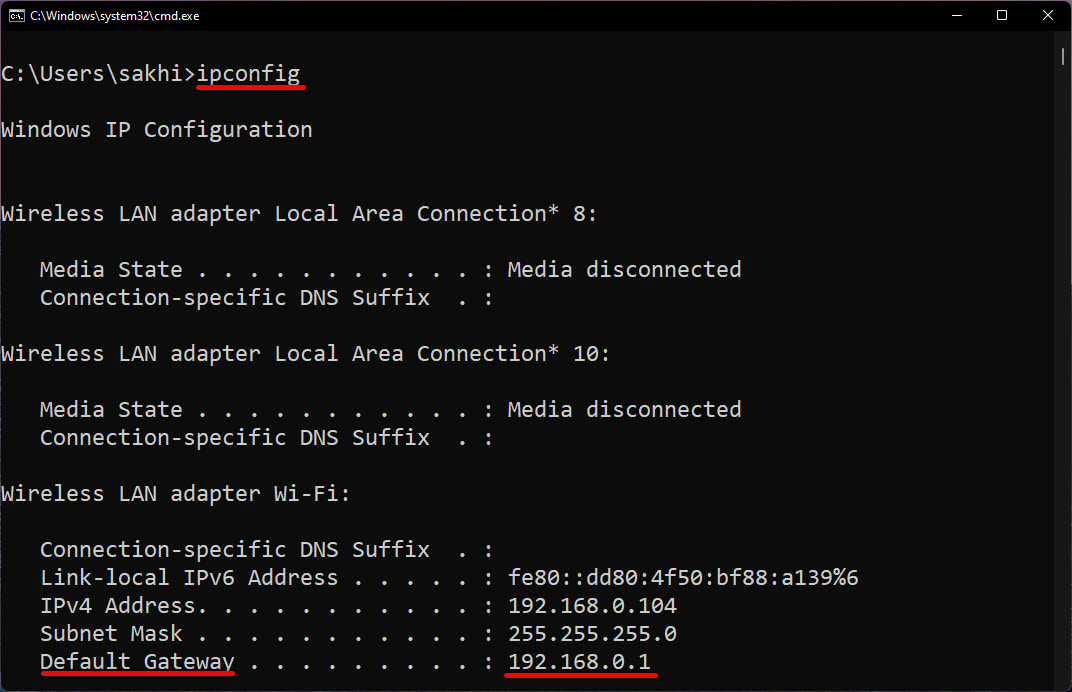The width and height of the screenshot is (1072, 692).
Task: Maximize the command prompt window
Action: coord(1002,16)
